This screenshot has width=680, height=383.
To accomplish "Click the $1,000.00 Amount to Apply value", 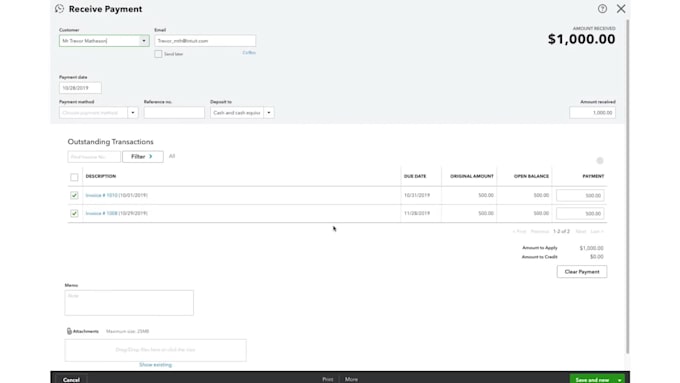I will click(592, 248).
